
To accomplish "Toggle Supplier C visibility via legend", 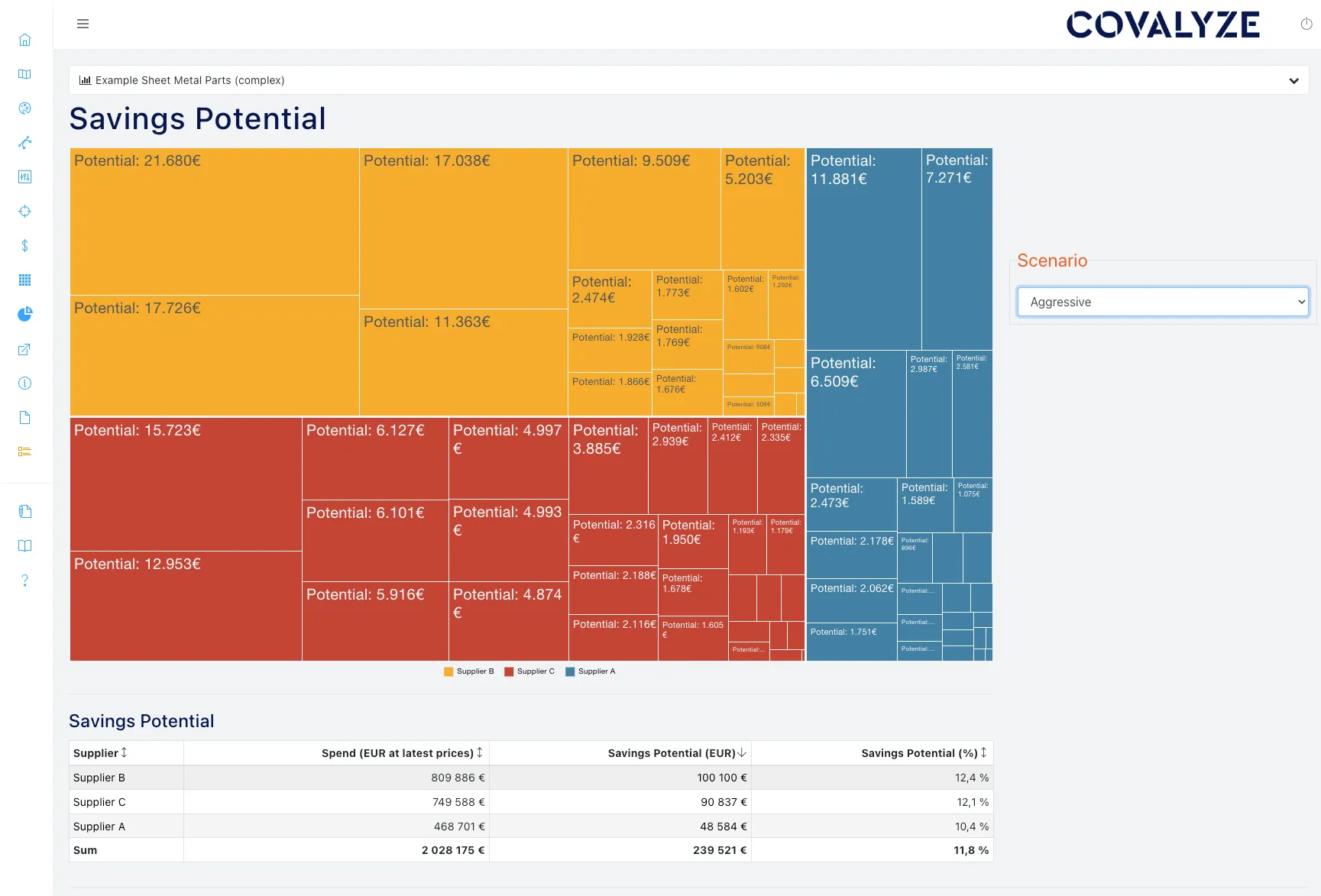I will [530, 671].
